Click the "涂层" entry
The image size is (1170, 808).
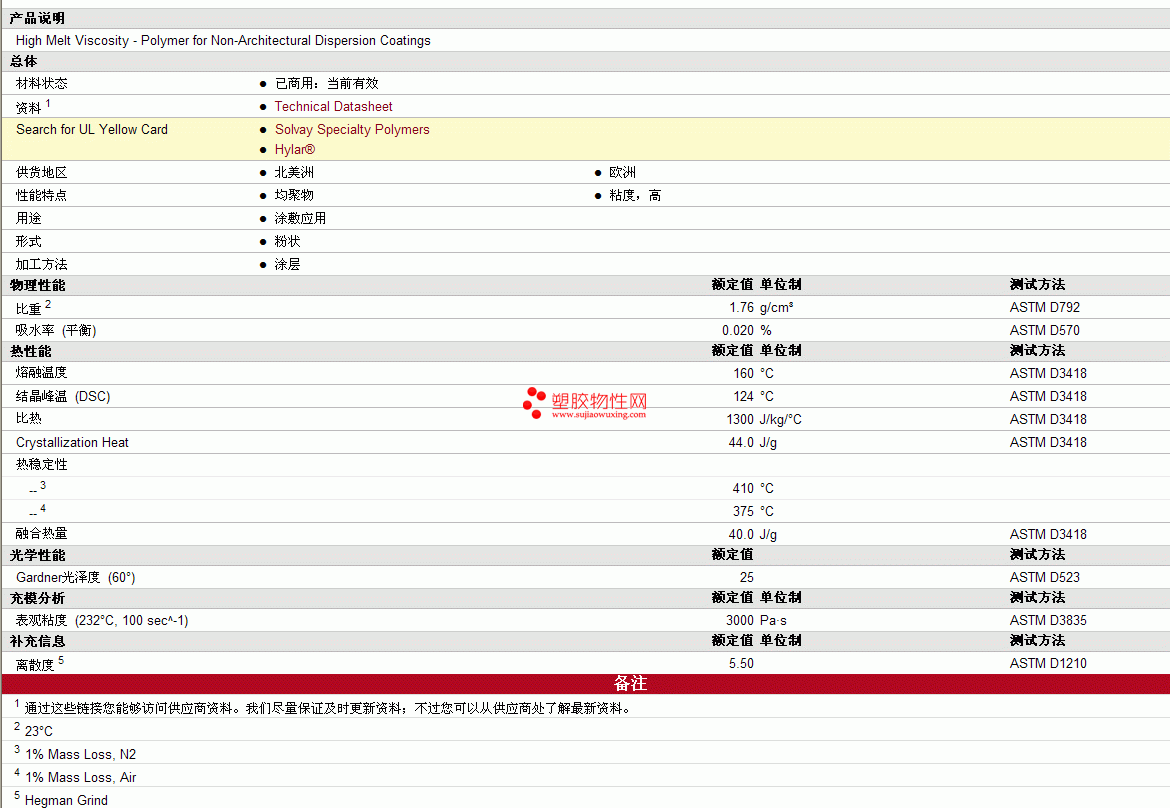[287, 265]
